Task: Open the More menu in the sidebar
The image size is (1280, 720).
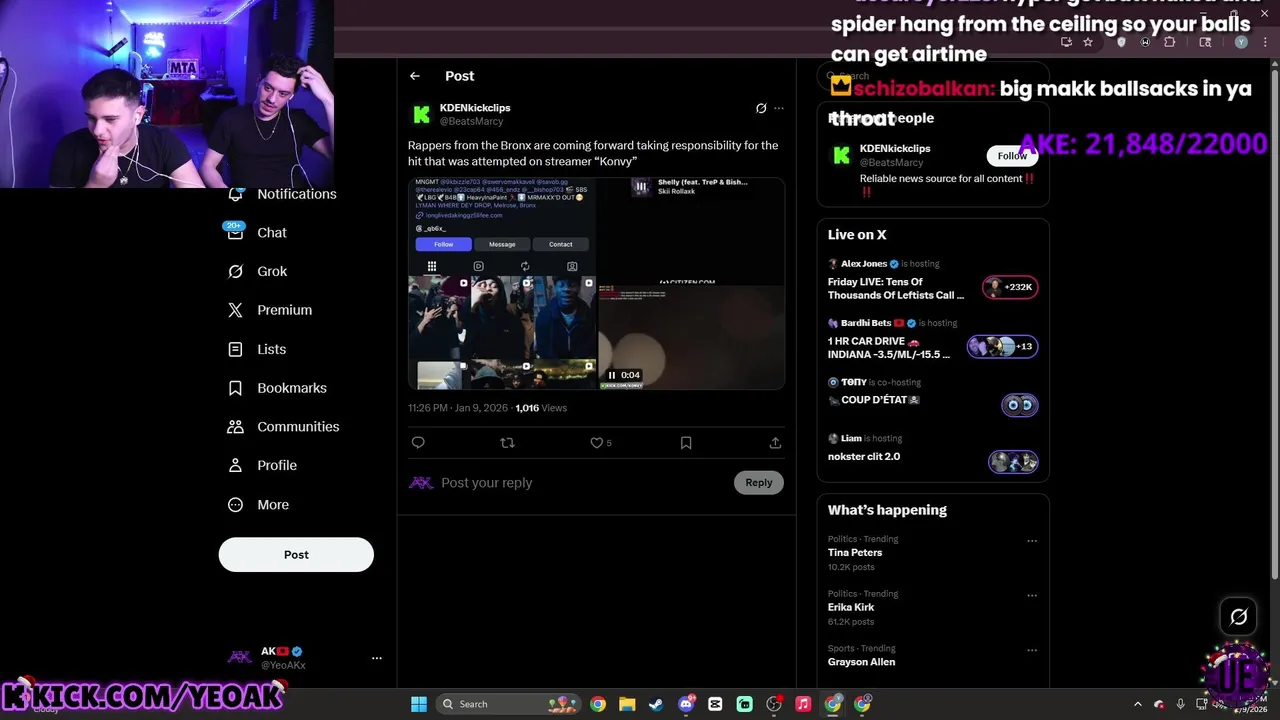Action: click(258, 505)
